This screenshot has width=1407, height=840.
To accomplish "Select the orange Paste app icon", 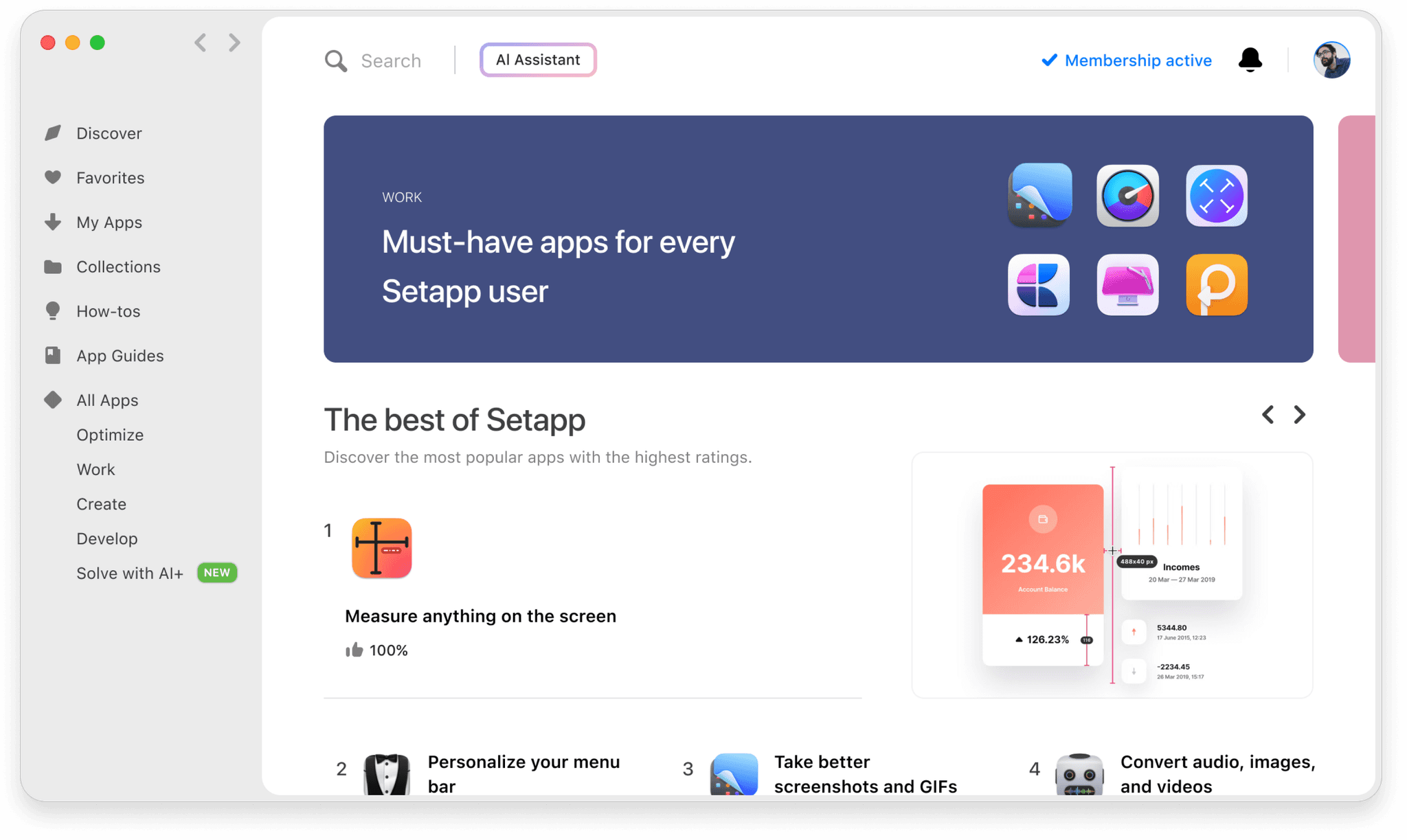I will click(x=1216, y=285).
